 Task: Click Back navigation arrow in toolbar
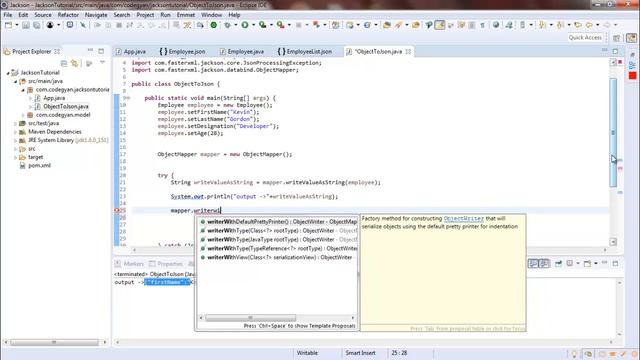[x=589, y=25]
